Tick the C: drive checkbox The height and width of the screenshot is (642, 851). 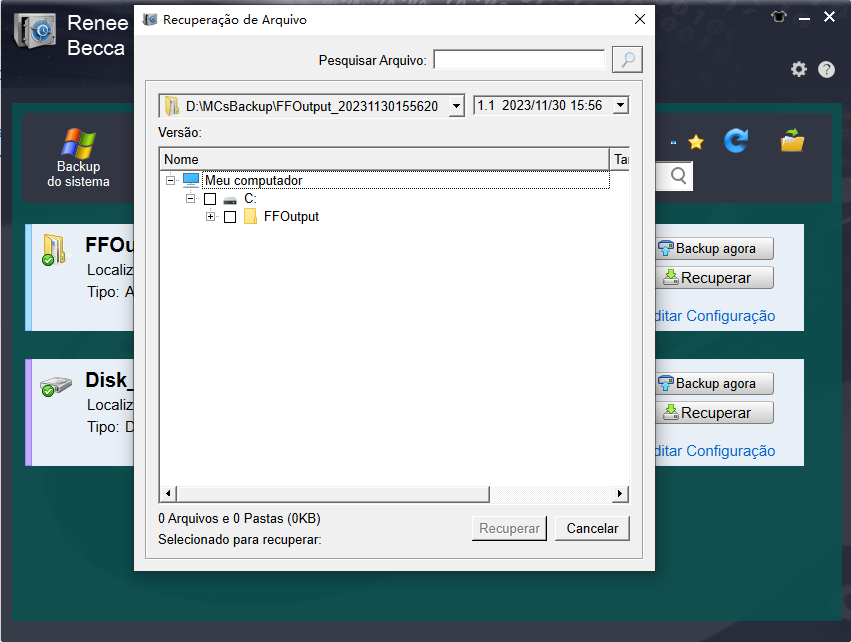[210, 199]
